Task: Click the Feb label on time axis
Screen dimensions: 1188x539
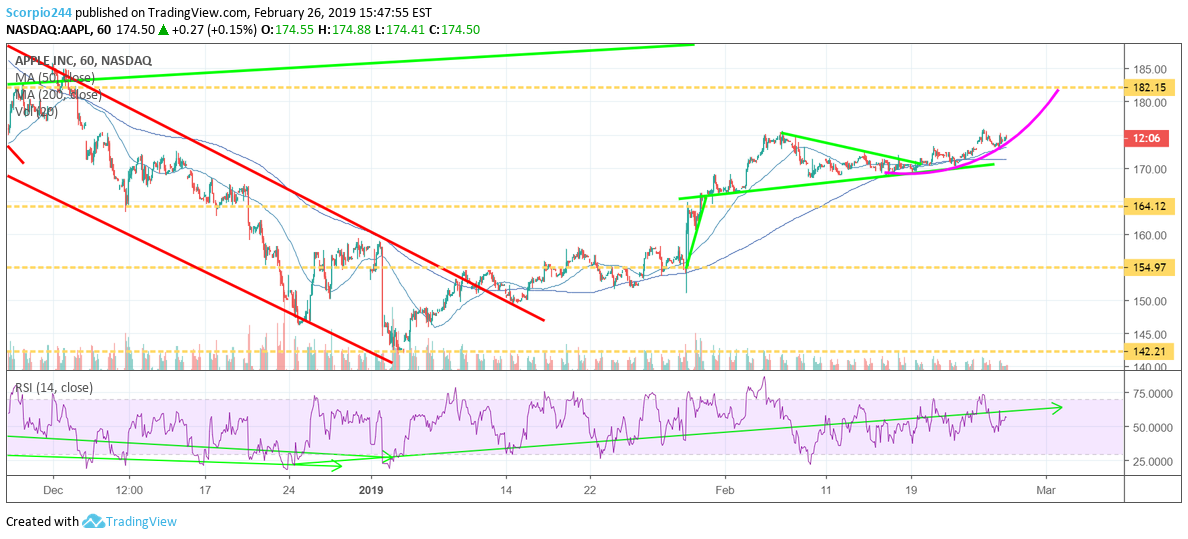Action: [x=725, y=490]
